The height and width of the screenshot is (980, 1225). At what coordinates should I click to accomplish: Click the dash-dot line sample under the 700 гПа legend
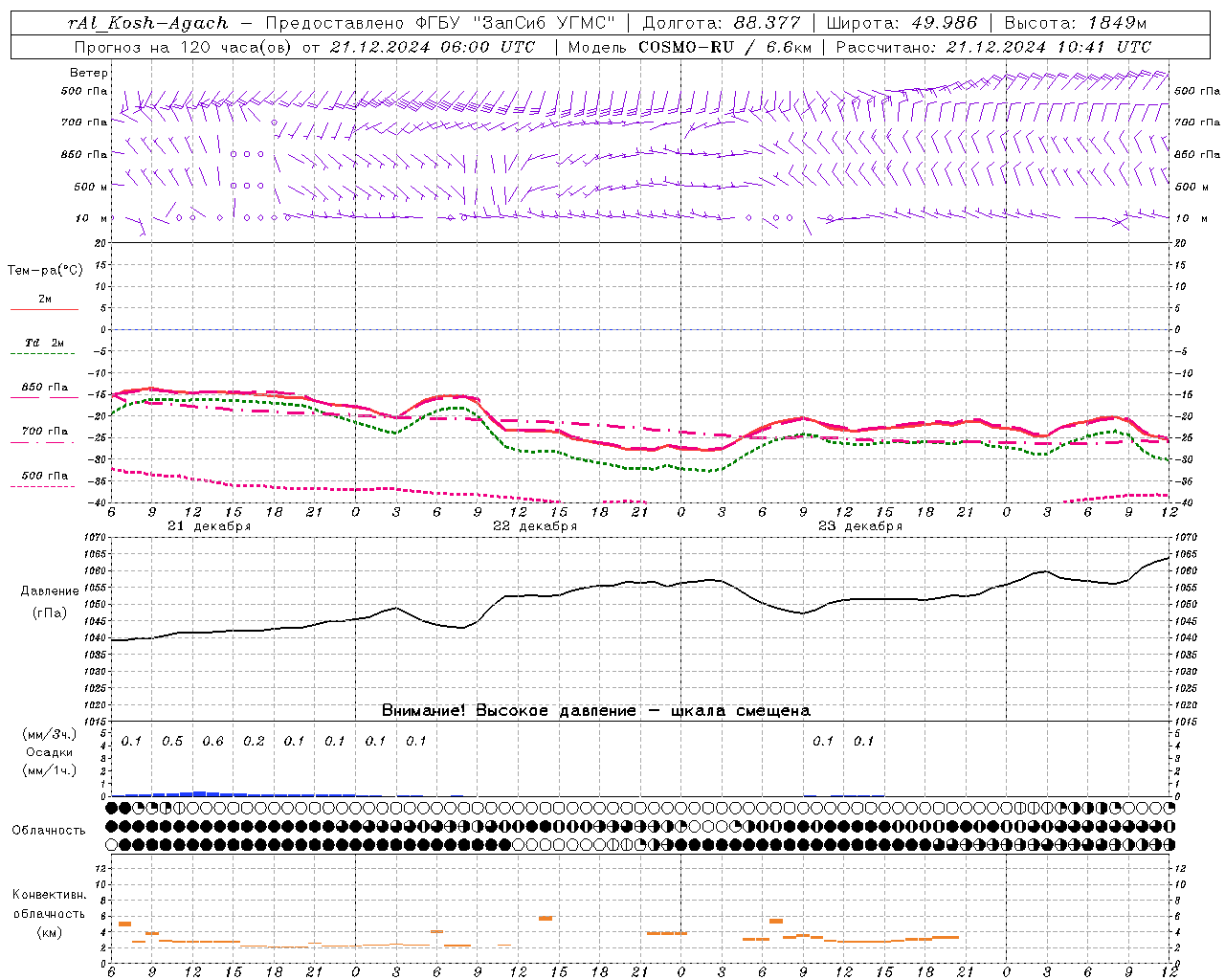click(43, 443)
